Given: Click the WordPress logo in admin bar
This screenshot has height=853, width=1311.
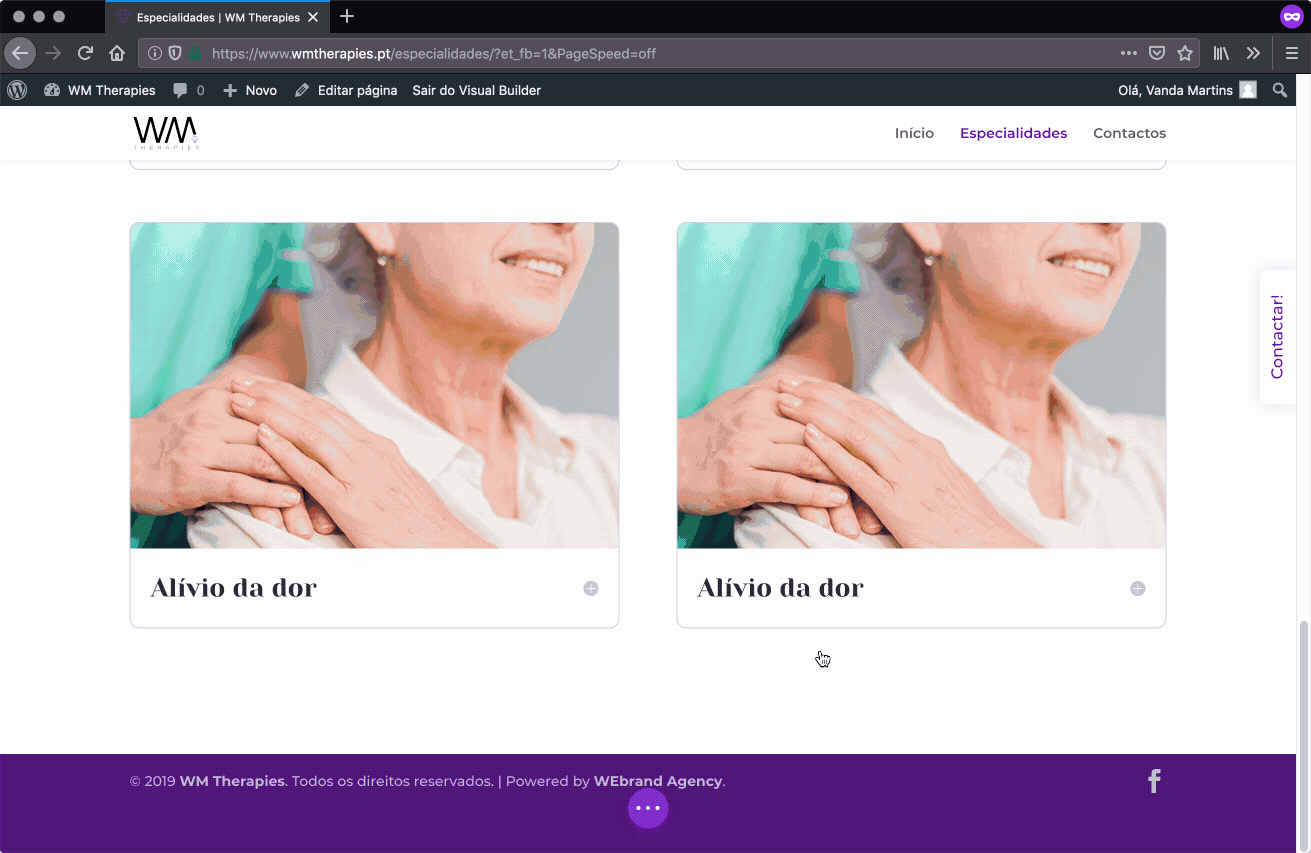Looking at the screenshot, I should [17, 90].
